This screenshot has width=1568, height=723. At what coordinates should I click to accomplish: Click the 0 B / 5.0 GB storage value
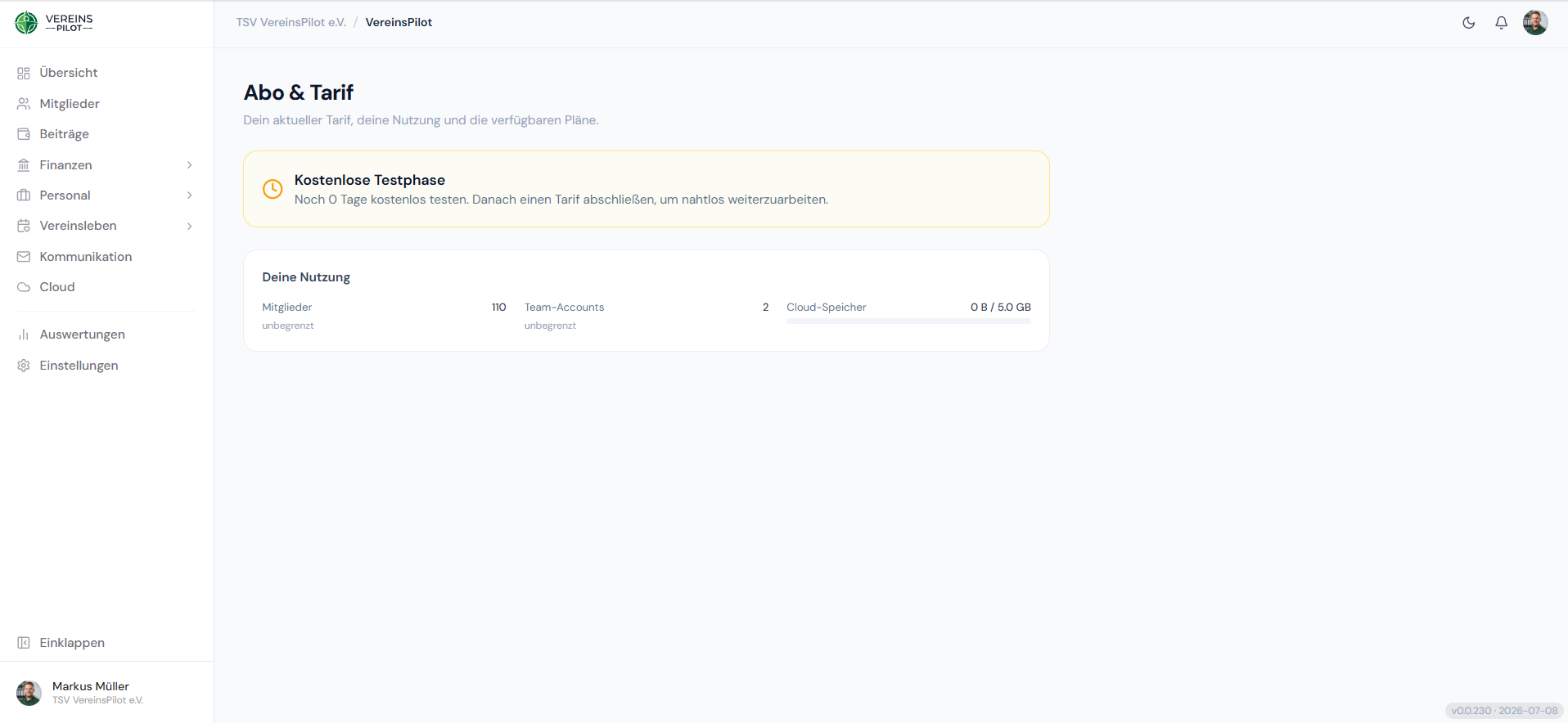(x=1001, y=308)
